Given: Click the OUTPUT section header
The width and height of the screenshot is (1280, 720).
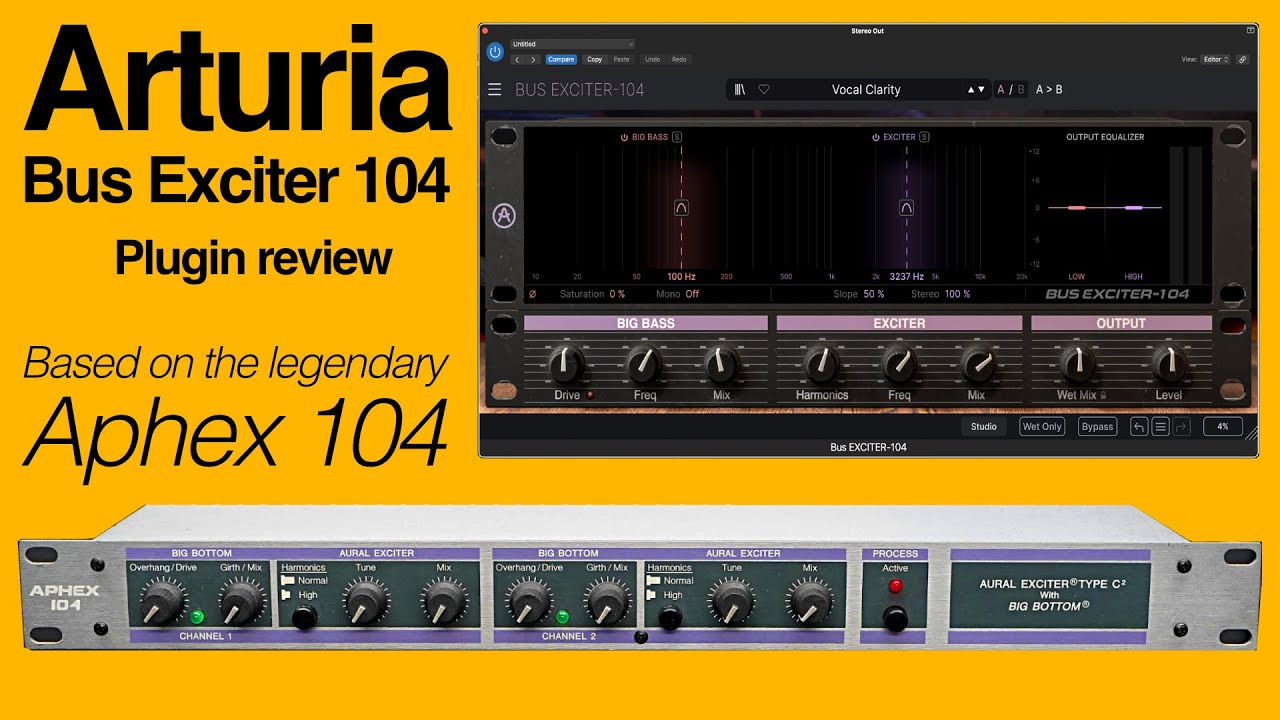Looking at the screenshot, I should [1121, 323].
